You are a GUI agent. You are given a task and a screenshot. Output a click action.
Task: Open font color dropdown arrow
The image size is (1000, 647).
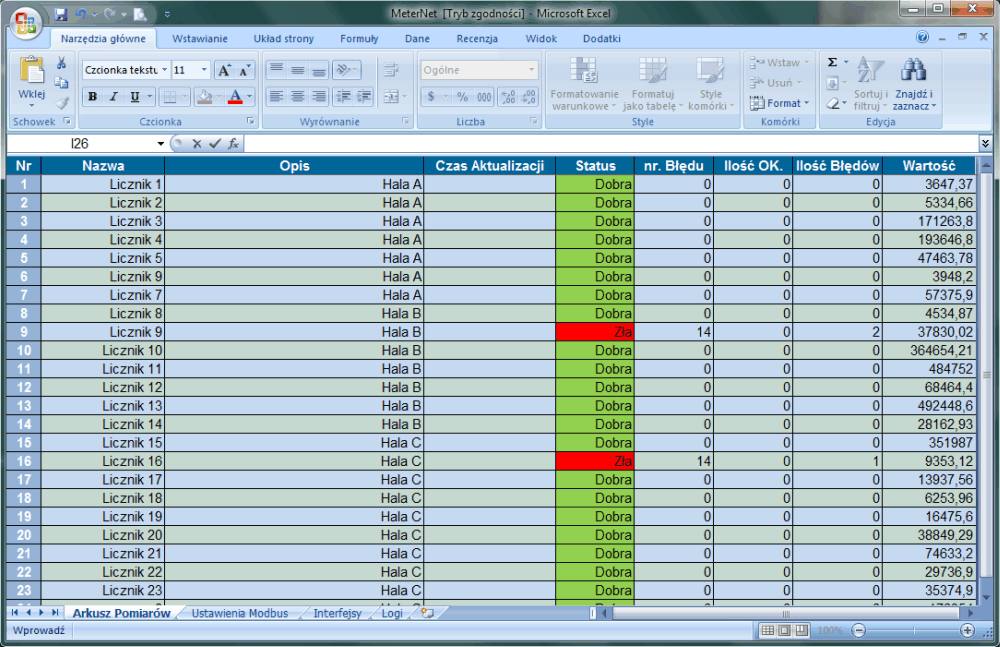coord(249,97)
